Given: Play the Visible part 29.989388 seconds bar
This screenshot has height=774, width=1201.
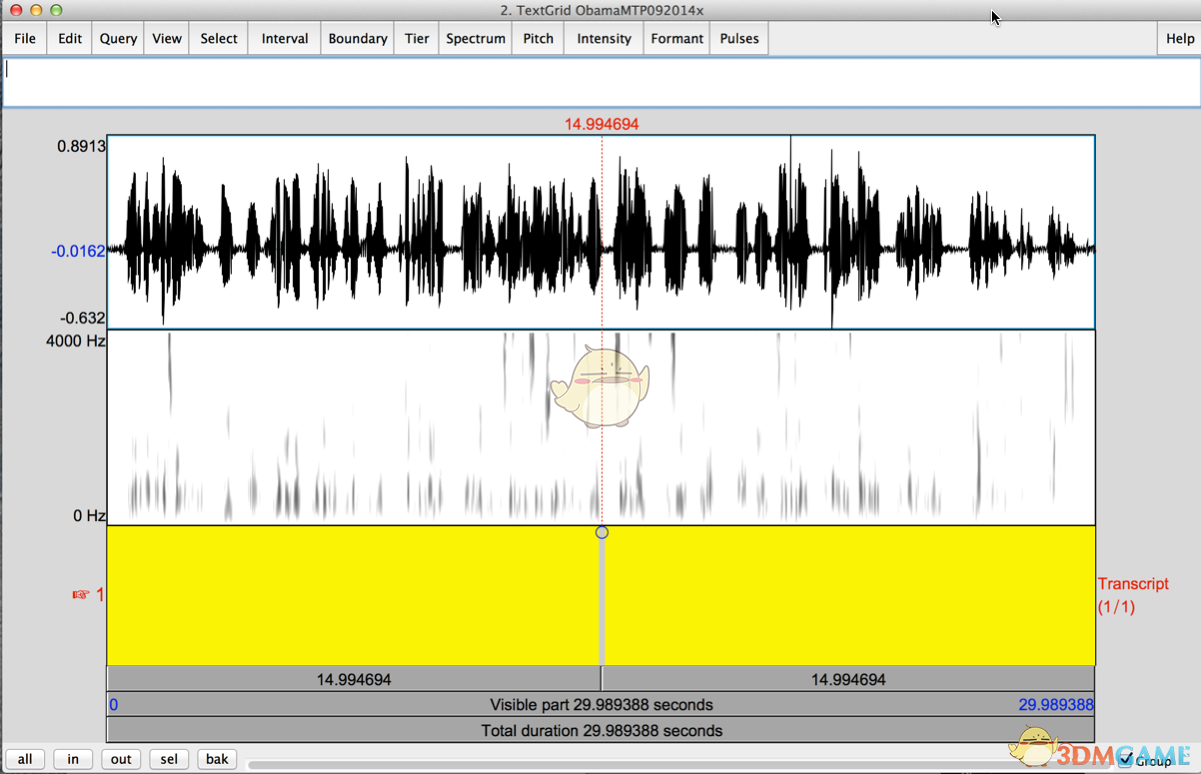Looking at the screenshot, I should 601,705.
